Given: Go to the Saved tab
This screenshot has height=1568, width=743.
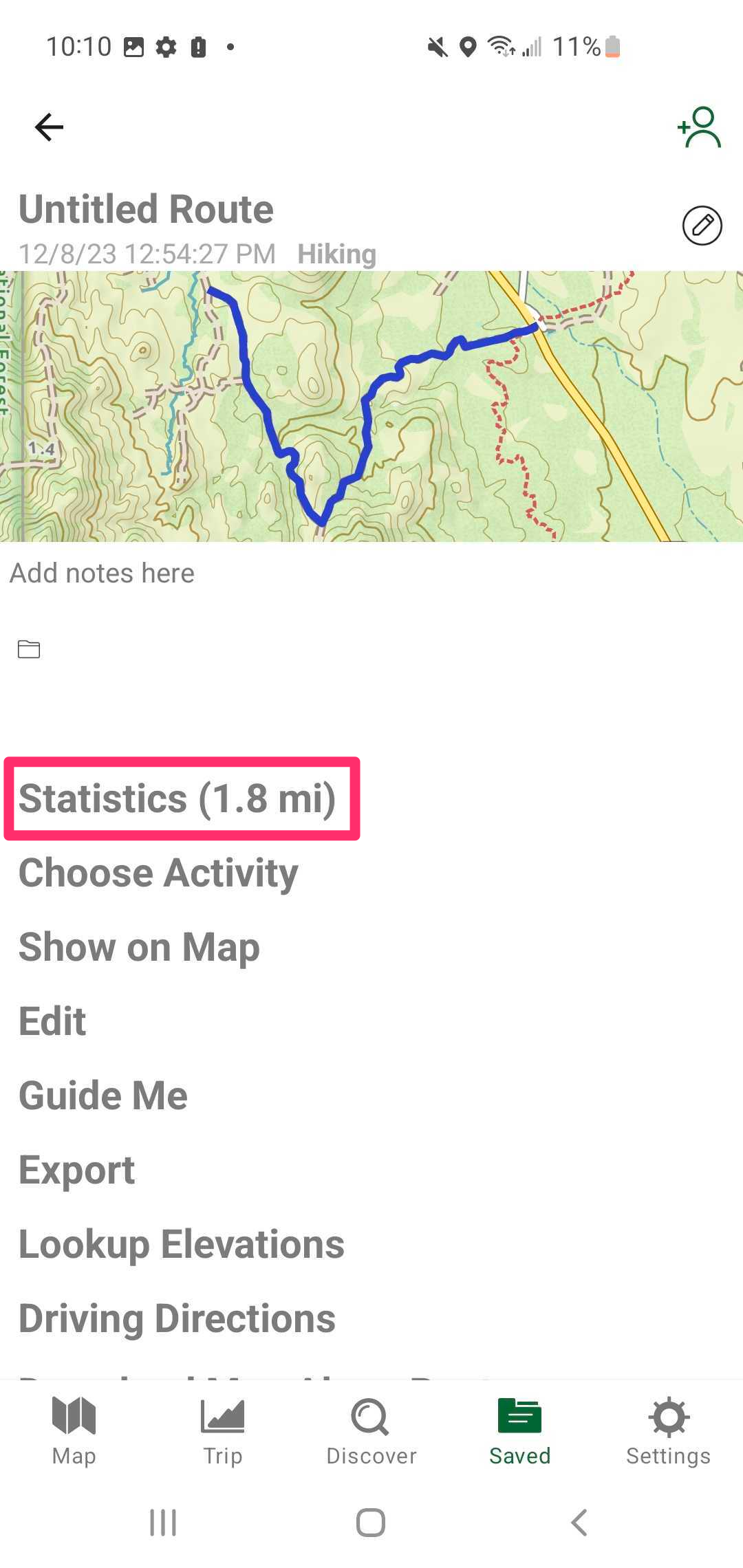Looking at the screenshot, I should [x=520, y=1431].
